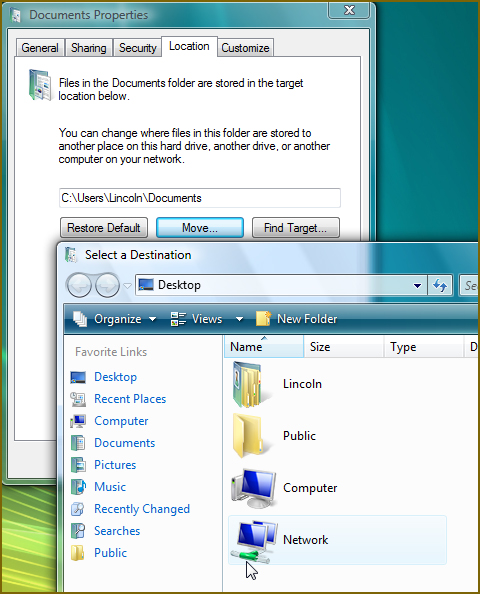Click the Public folder icon in Favorite Links
This screenshot has width=480, height=594.
(x=78, y=553)
